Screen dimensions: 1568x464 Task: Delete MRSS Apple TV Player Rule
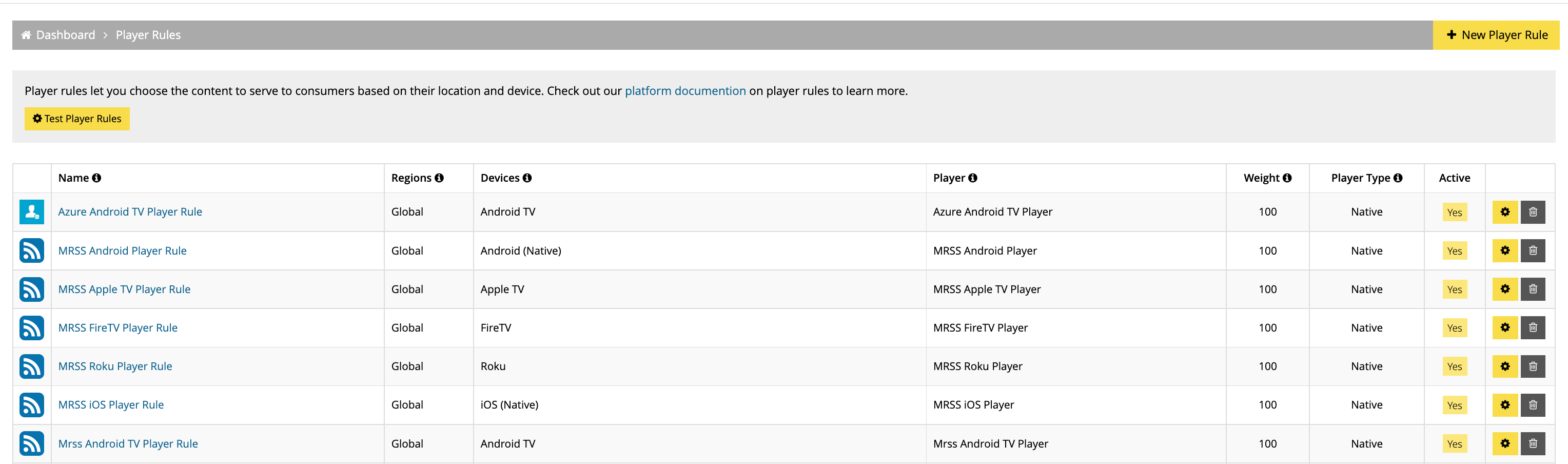[1533, 289]
